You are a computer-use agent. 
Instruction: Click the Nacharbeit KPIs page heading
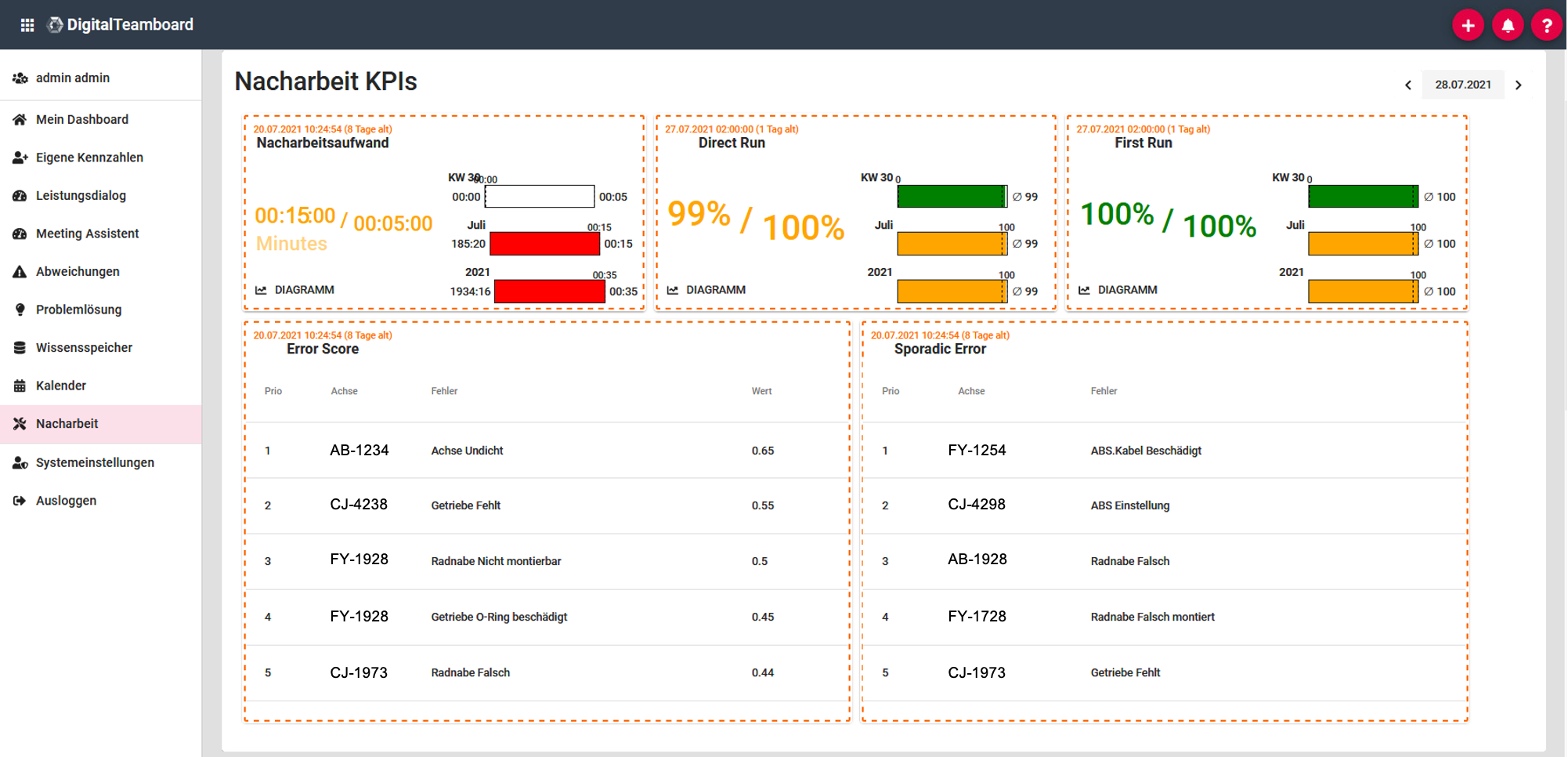(x=326, y=81)
